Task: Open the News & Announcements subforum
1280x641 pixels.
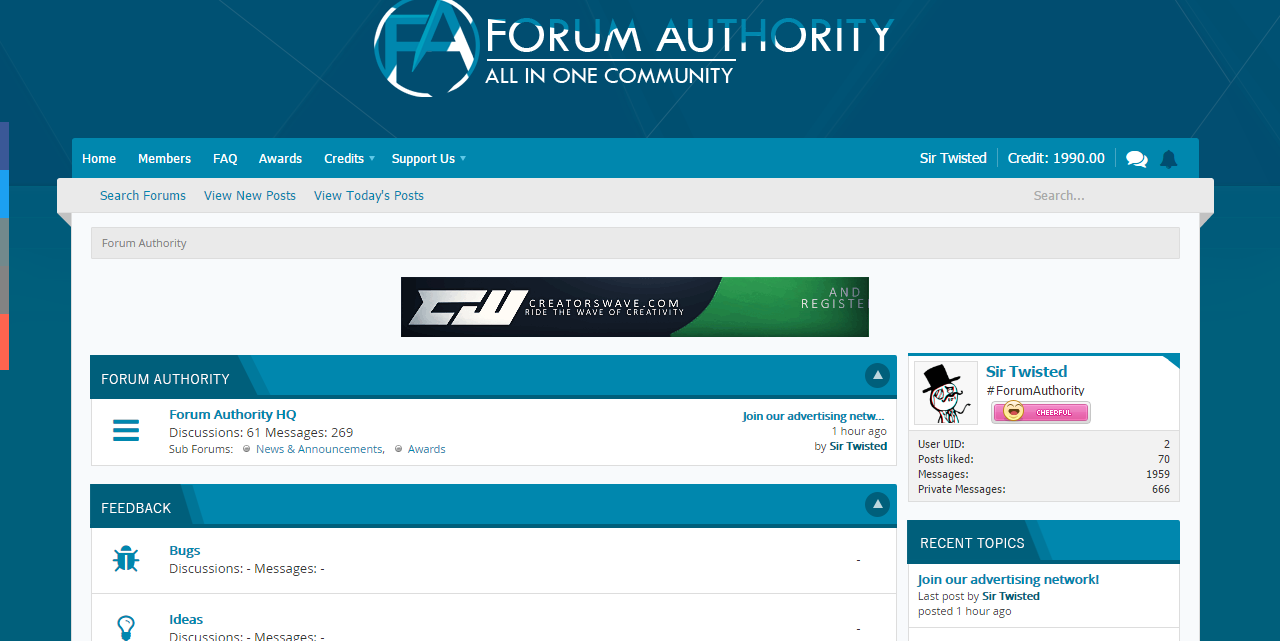Action: point(319,449)
